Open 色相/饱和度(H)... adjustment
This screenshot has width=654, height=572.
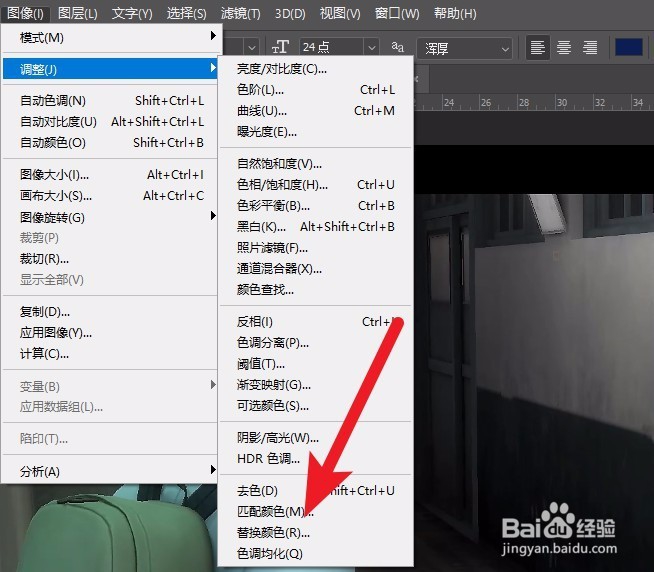(x=316, y=184)
